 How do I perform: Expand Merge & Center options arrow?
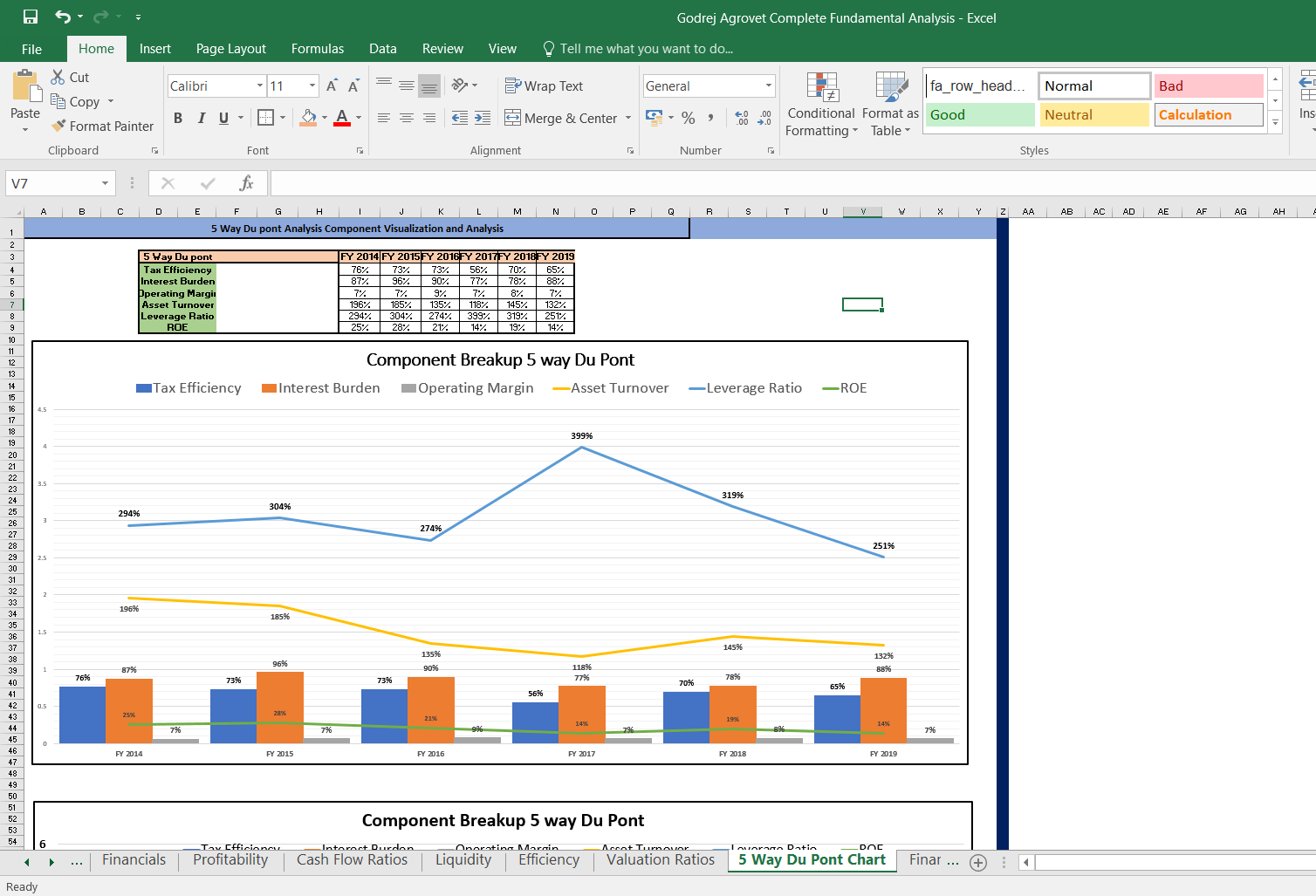628,118
